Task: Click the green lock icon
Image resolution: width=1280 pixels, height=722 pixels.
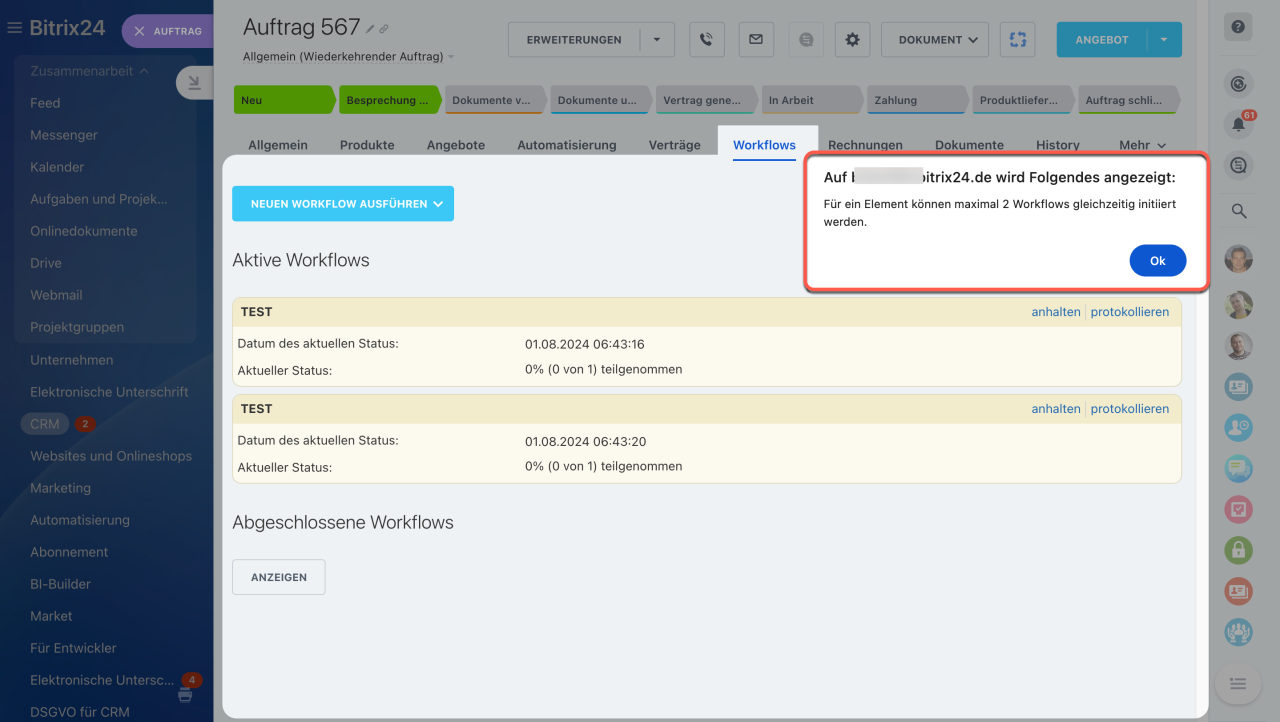Action: point(1238,550)
